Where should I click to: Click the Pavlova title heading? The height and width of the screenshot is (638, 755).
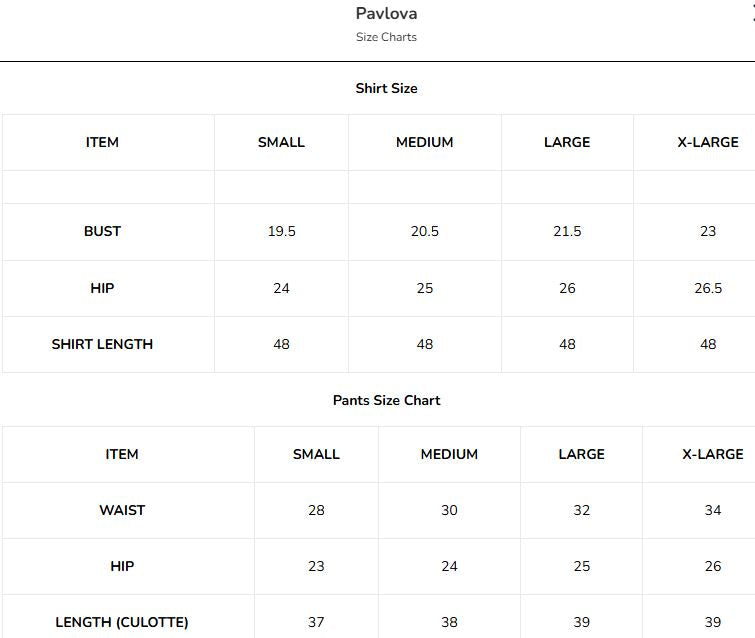click(386, 13)
